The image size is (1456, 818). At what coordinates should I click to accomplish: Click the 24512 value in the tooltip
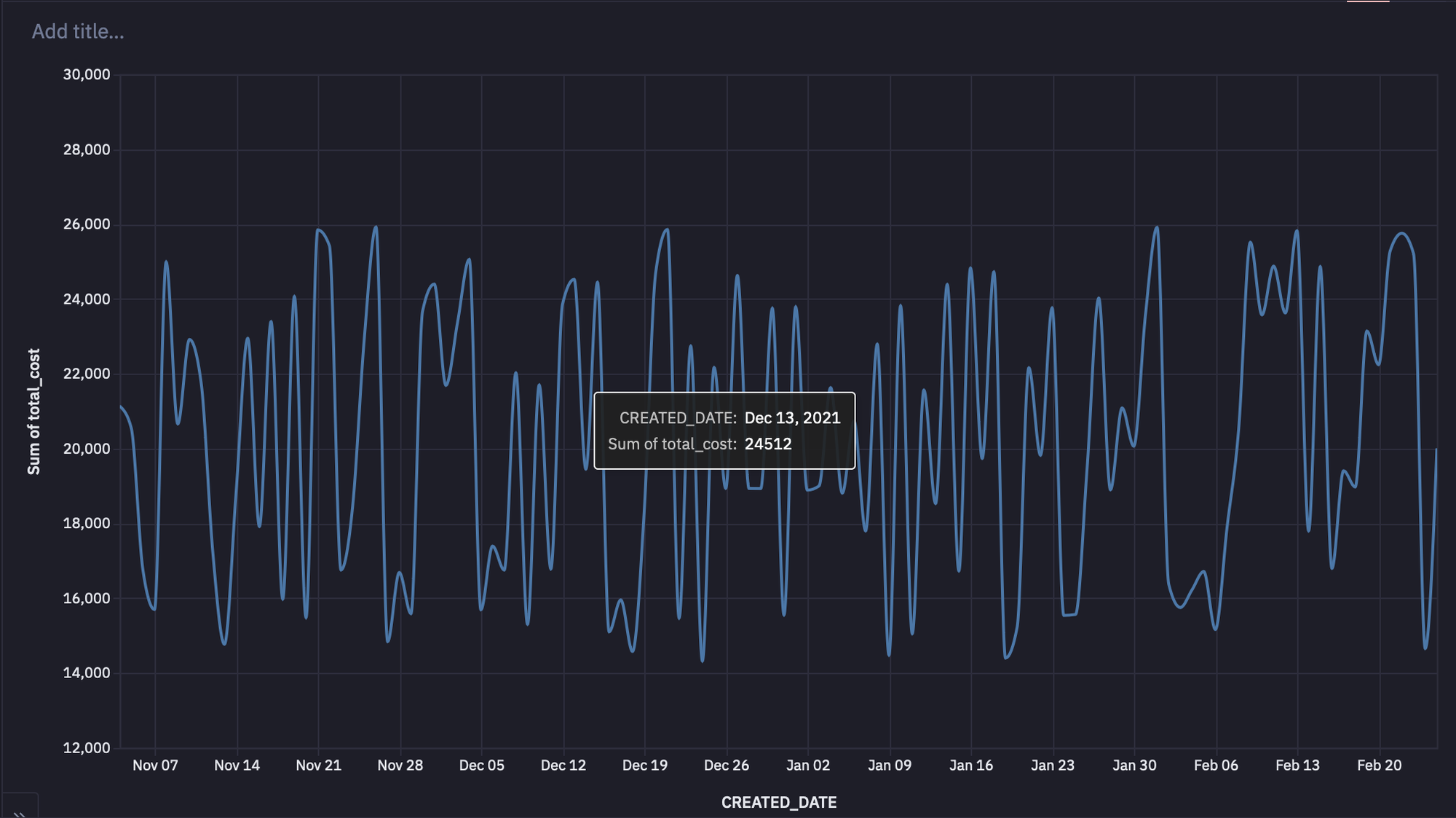coord(768,444)
